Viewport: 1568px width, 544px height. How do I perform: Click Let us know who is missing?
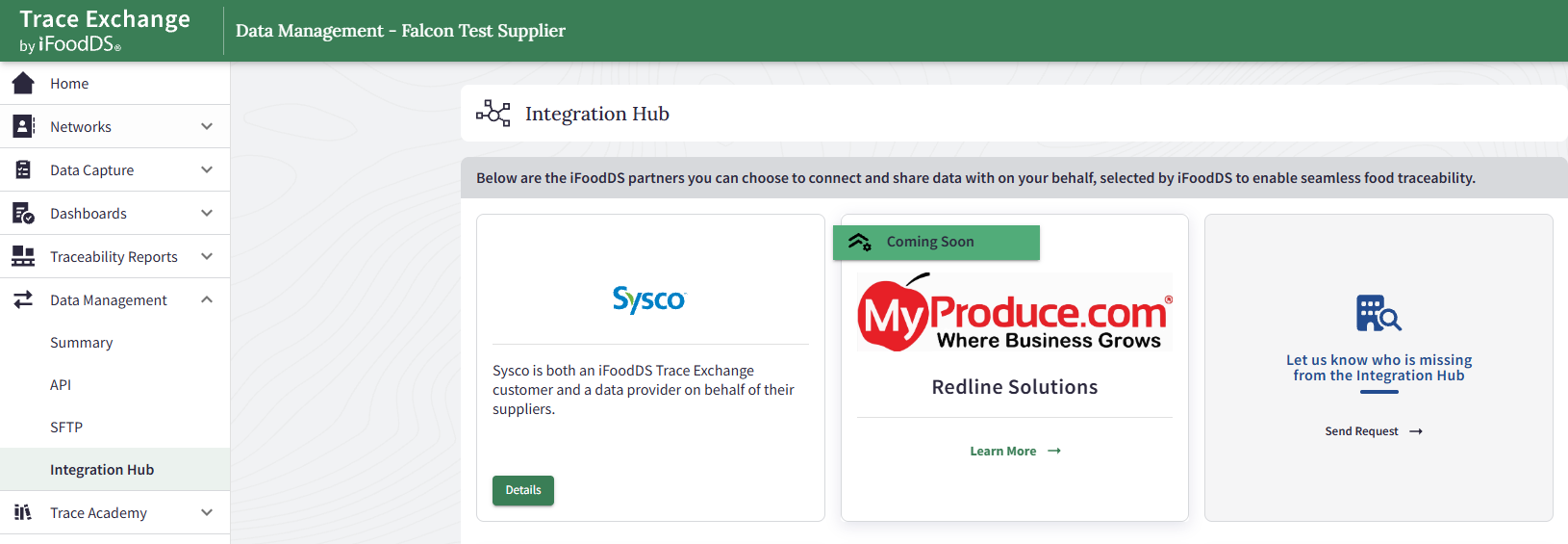[1378, 368]
